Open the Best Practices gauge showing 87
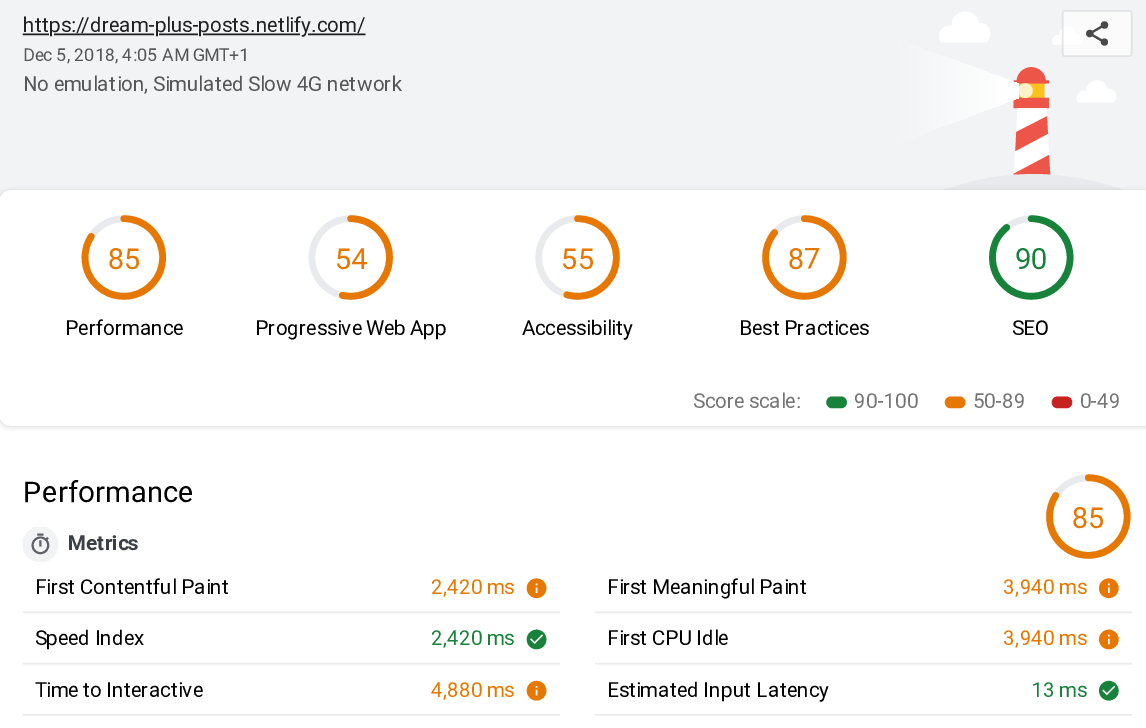This screenshot has height=728, width=1146. (804, 259)
